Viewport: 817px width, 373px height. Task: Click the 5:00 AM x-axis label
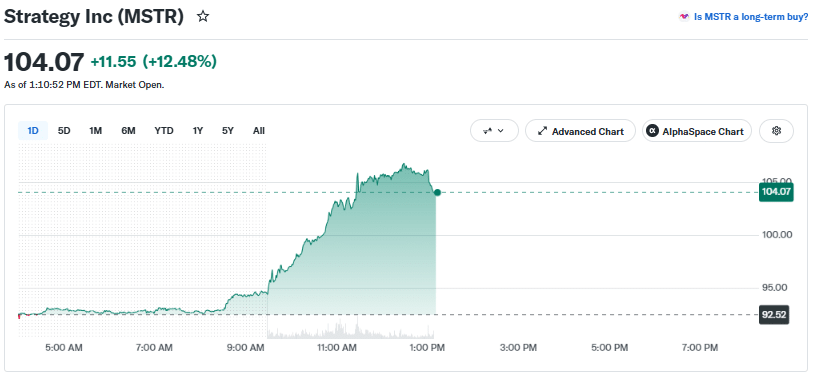point(64,347)
